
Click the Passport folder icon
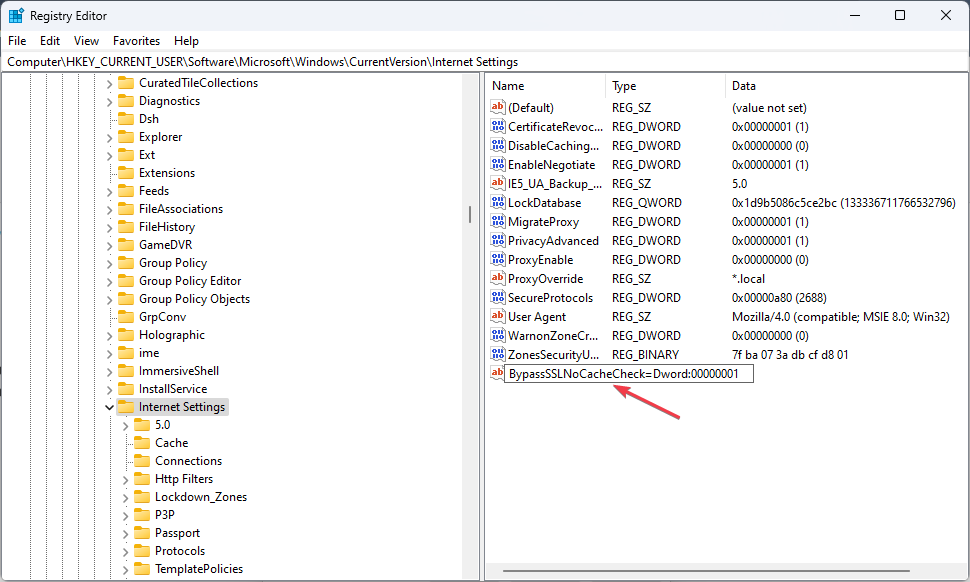(142, 533)
